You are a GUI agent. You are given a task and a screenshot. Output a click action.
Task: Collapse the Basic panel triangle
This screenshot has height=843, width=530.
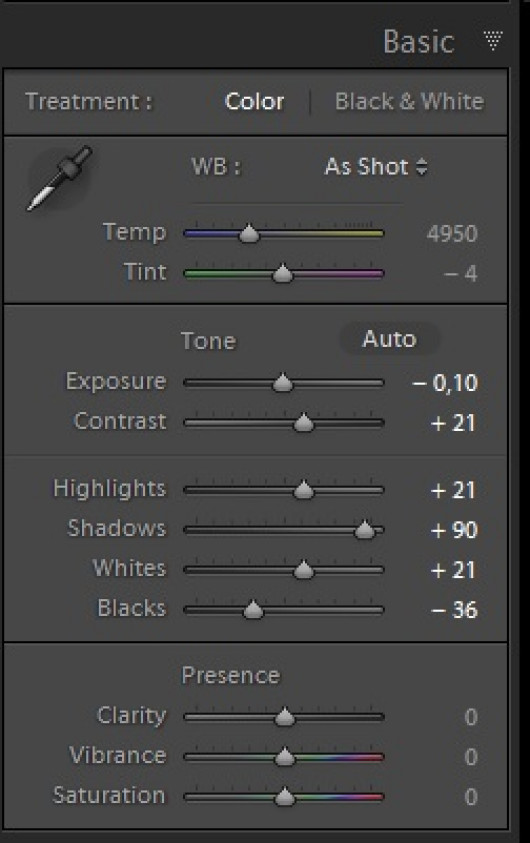pos(492,40)
